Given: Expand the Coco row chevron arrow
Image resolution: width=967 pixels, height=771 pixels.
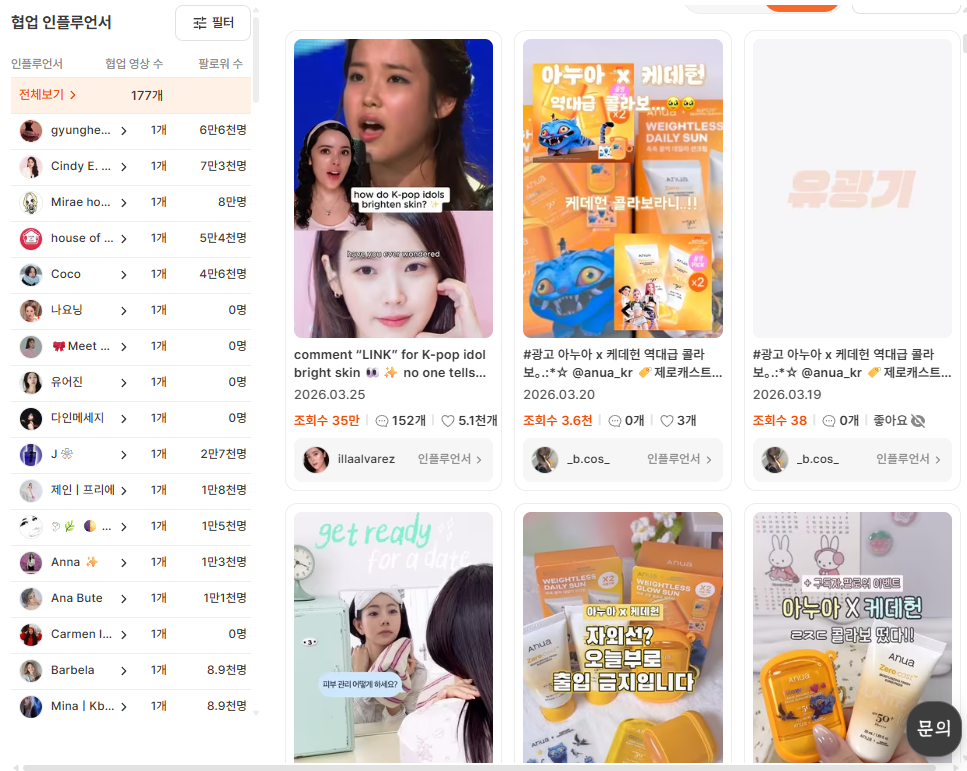Looking at the screenshot, I should pyautogui.click(x=124, y=274).
